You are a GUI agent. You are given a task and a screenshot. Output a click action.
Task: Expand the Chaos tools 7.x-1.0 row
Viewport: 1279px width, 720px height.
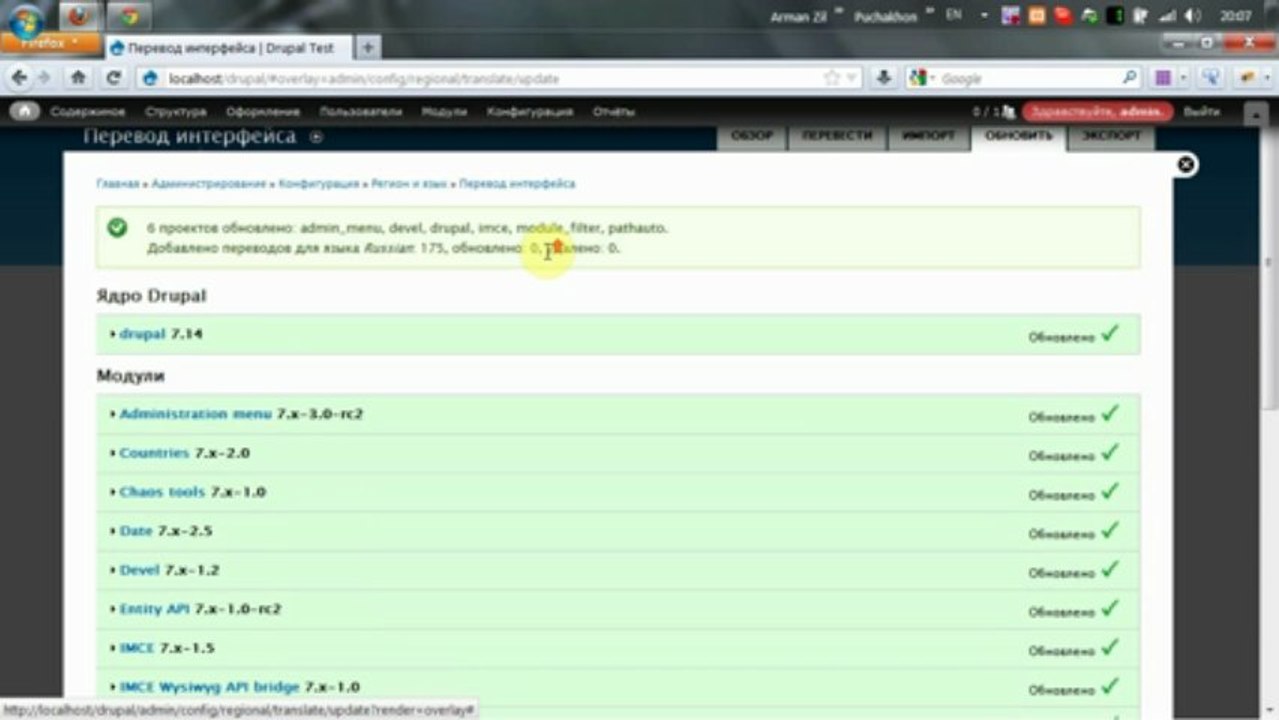click(618, 492)
